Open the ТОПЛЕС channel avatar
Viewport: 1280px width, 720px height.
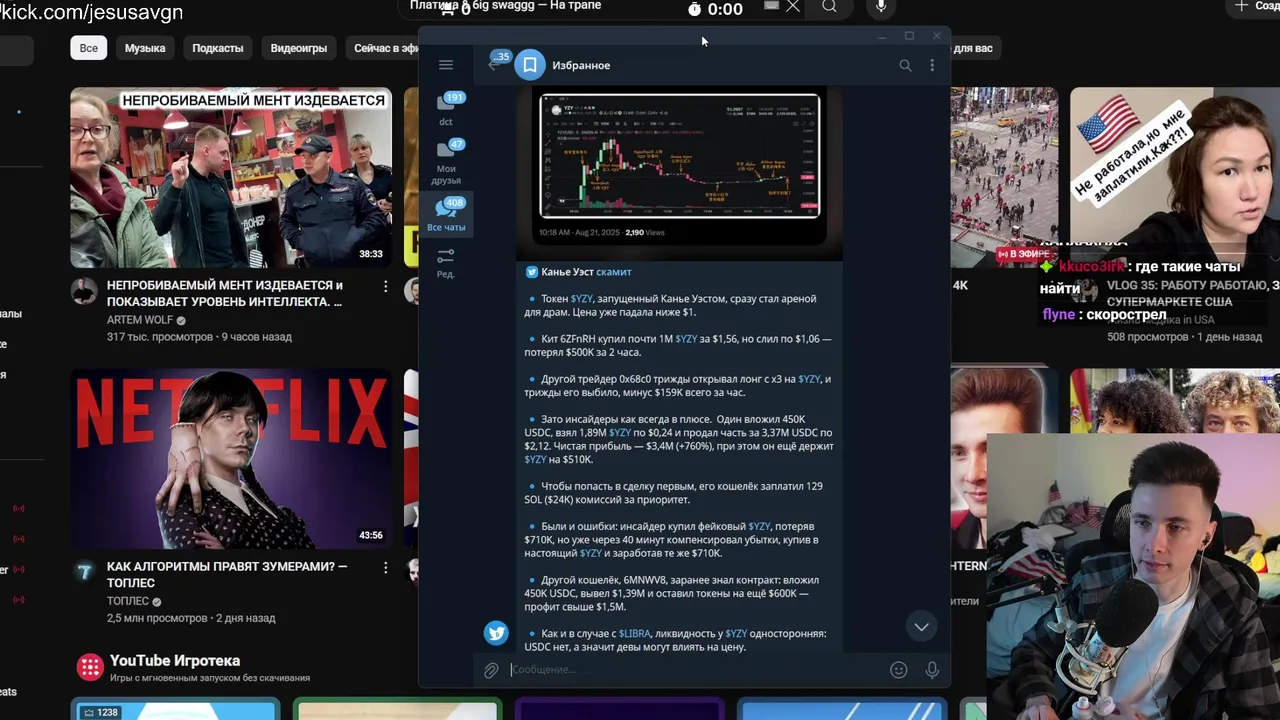point(85,571)
